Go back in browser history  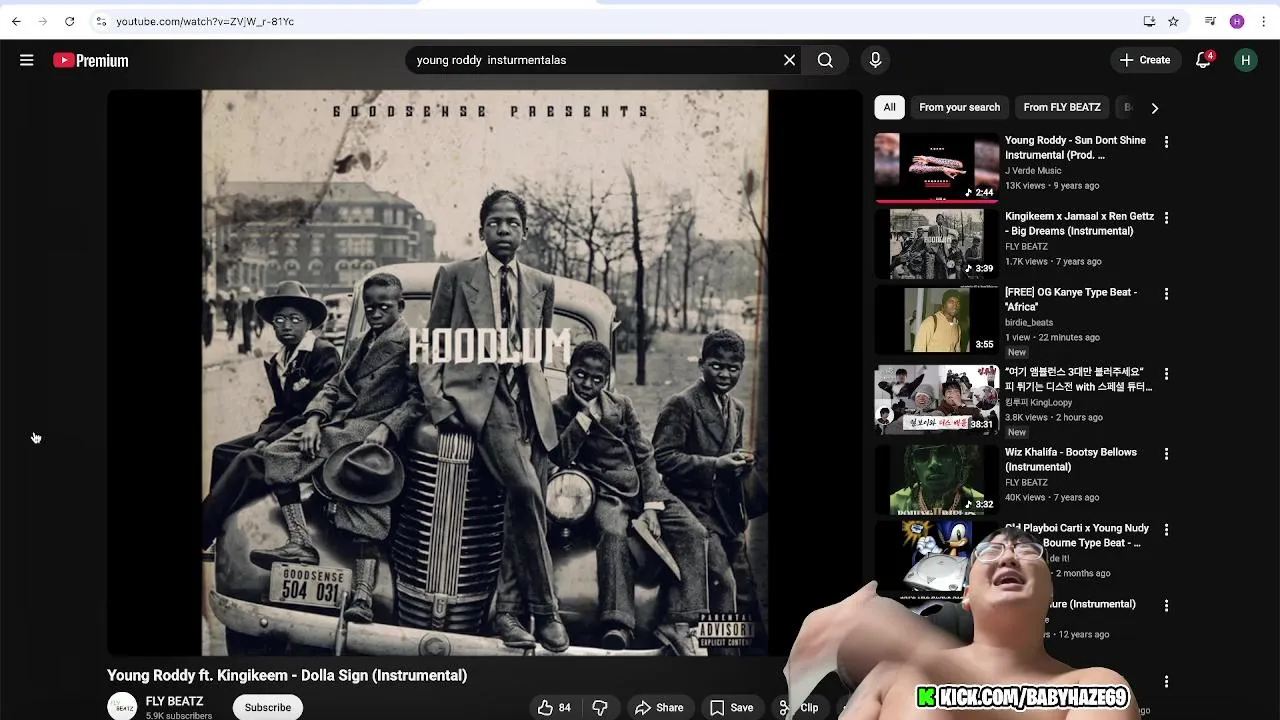[x=16, y=21]
